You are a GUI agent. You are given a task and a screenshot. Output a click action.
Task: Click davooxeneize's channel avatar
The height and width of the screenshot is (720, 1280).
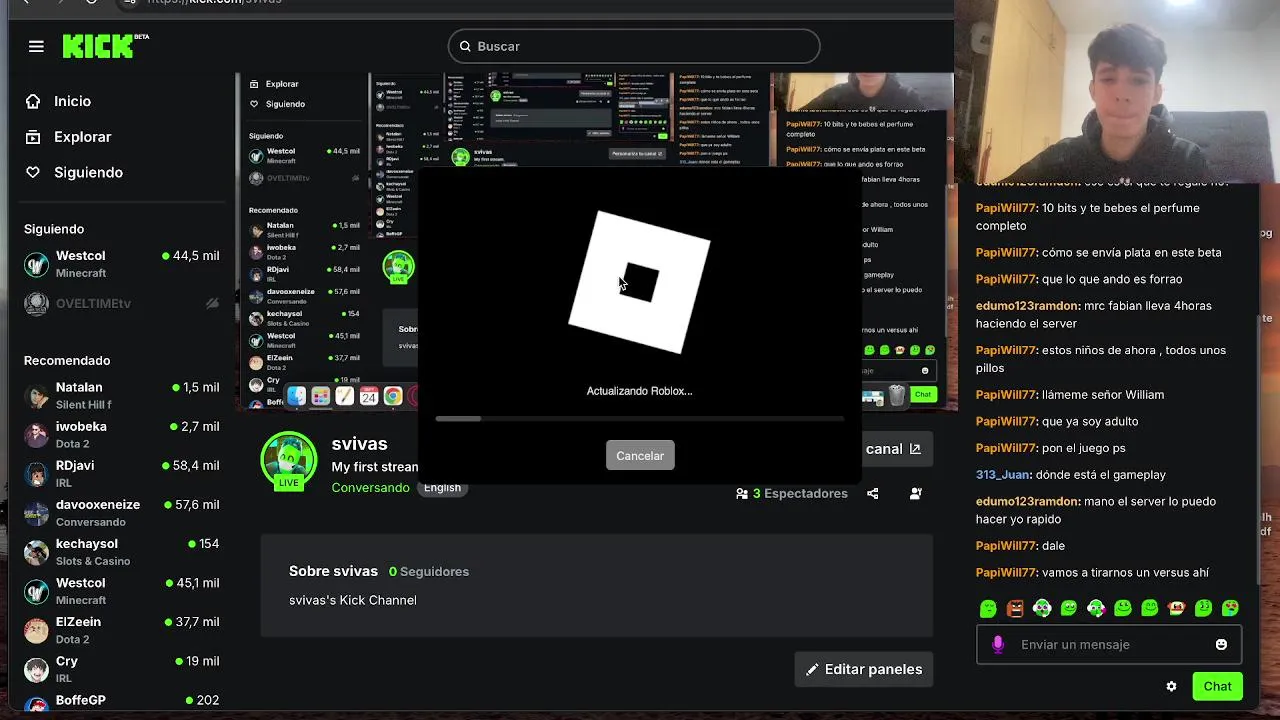(36, 513)
